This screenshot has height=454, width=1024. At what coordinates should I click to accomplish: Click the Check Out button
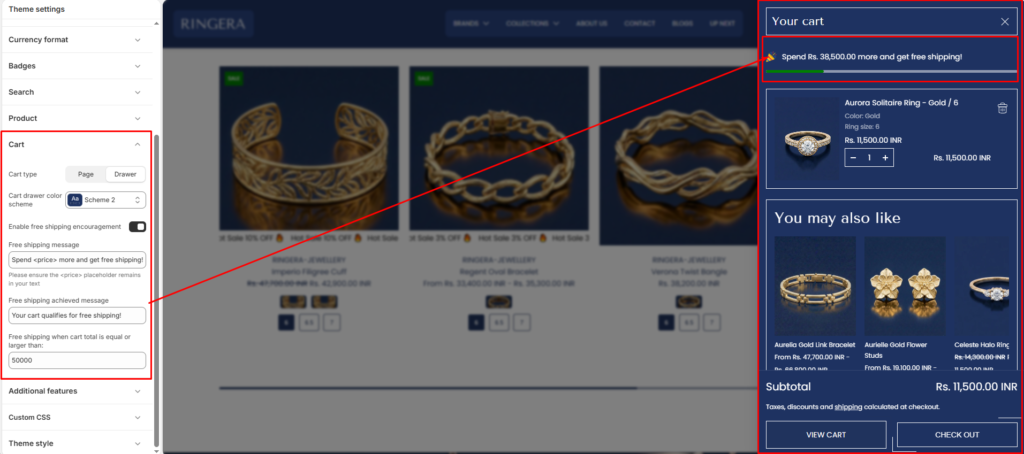coord(957,435)
